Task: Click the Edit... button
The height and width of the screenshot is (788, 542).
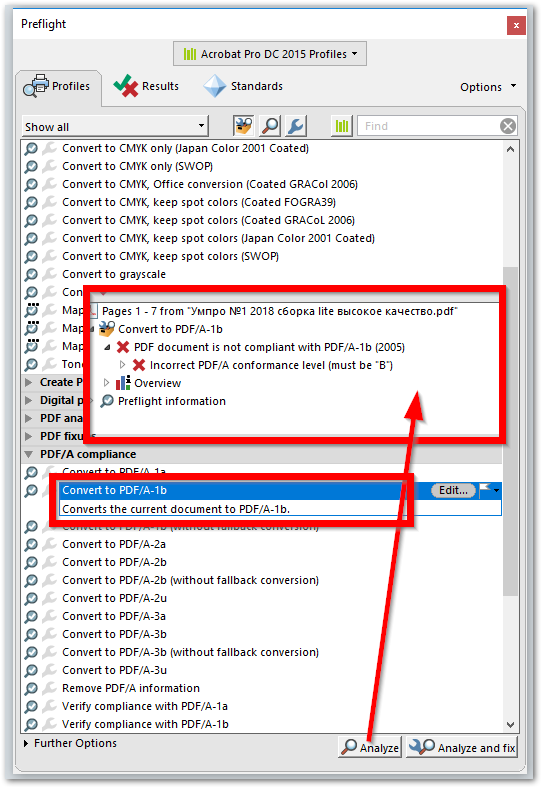Action: click(x=454, y=490)
